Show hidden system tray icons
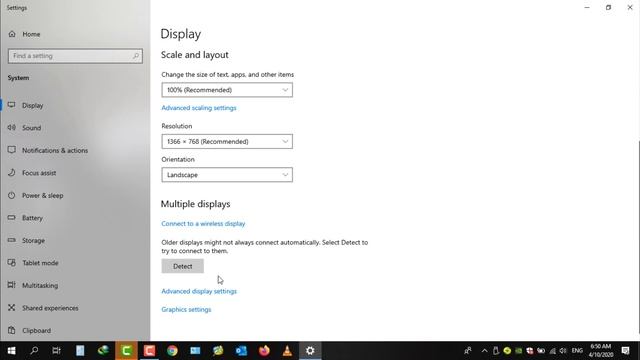The height and width of the screenshot is (360, 640). pos(484,351)
